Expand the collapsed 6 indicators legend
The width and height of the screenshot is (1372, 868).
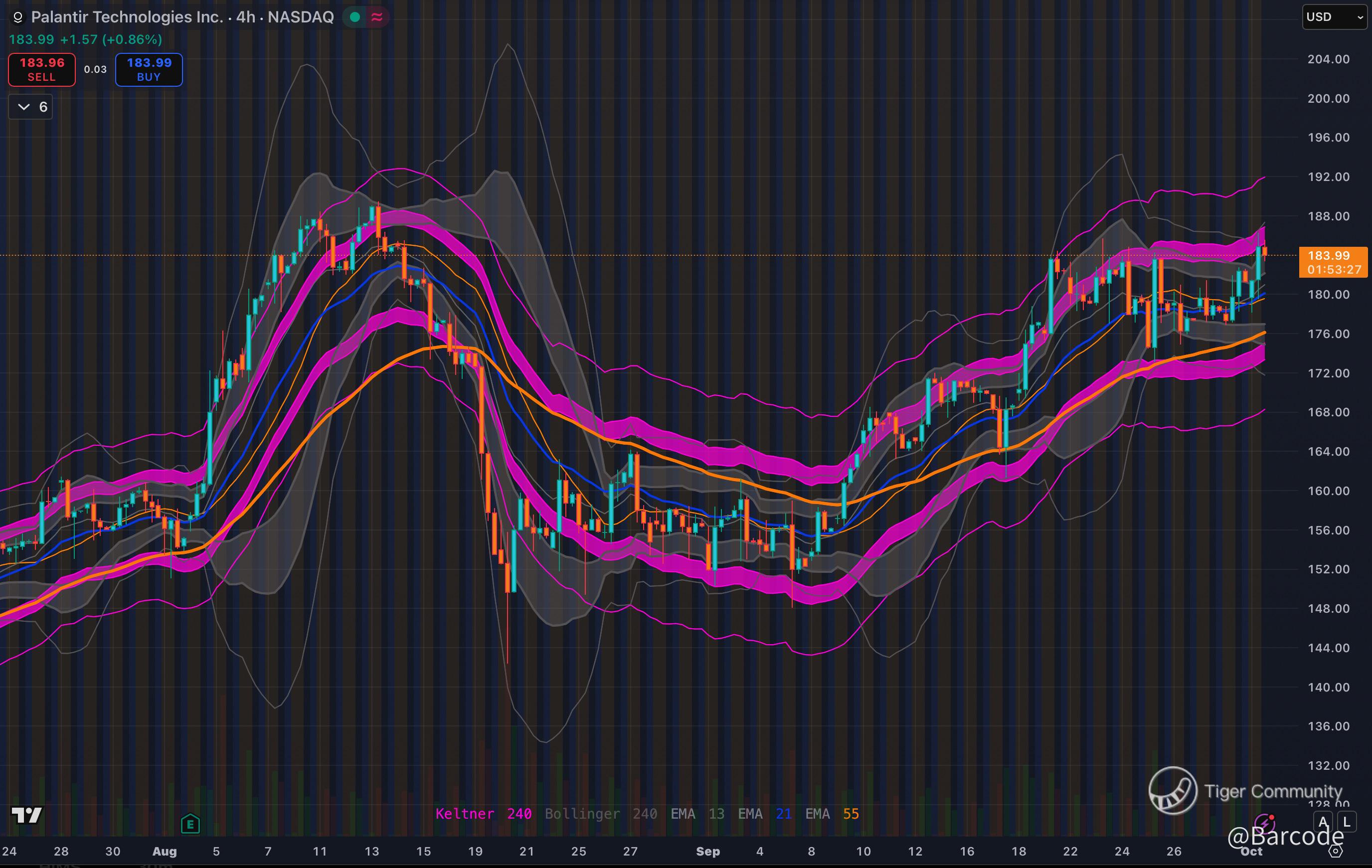31,107
